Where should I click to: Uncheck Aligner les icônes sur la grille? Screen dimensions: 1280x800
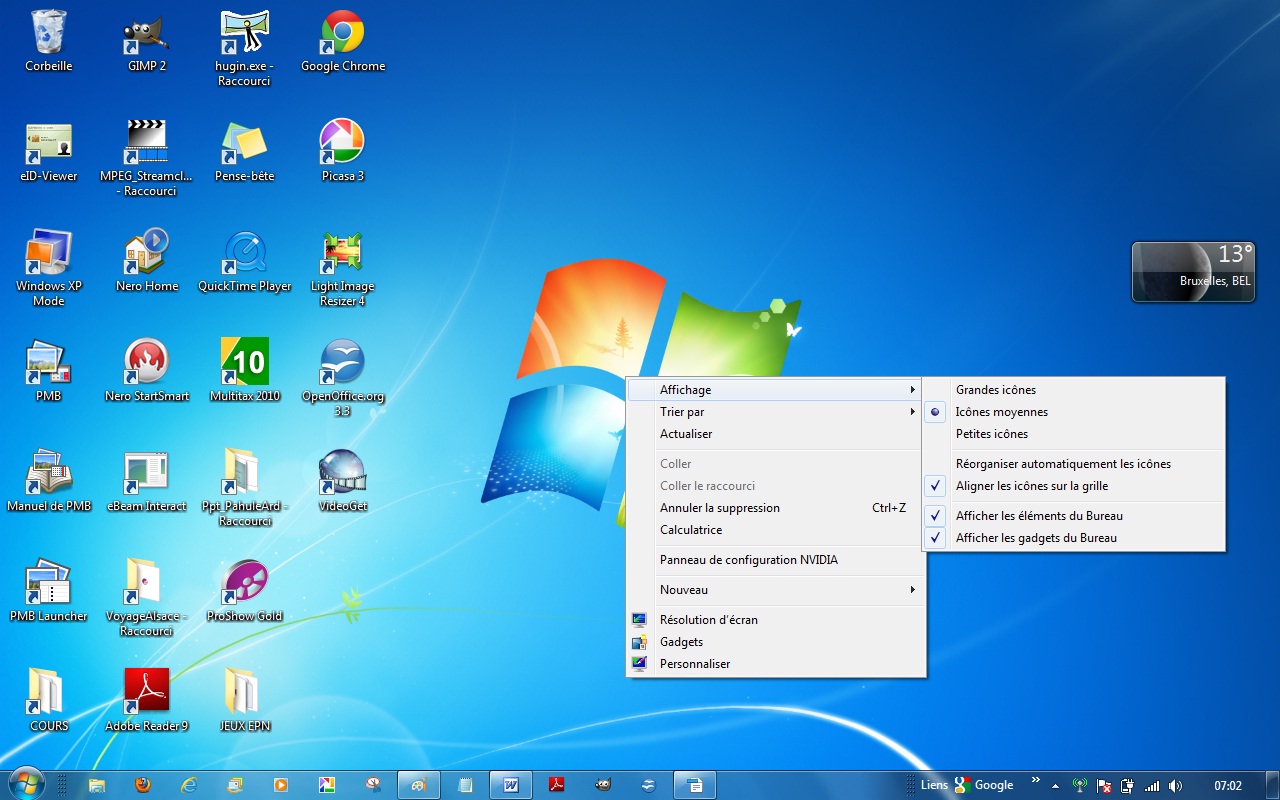[x=1074, y=486]
